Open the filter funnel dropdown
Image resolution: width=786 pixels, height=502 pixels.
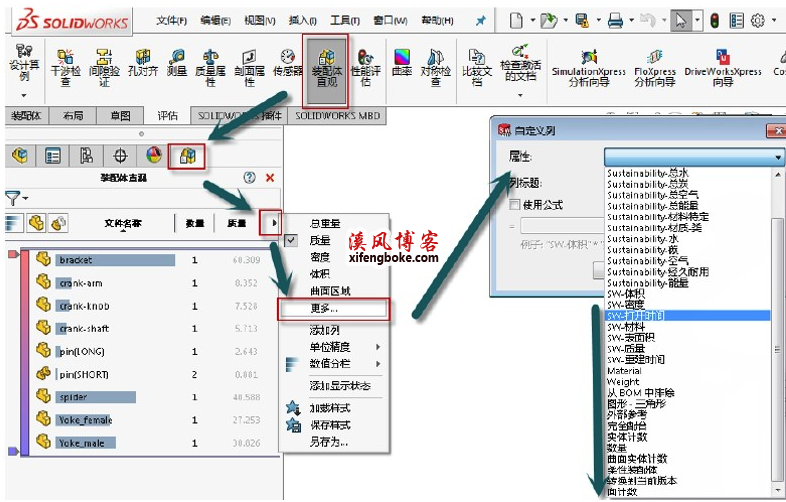(16, 199)
